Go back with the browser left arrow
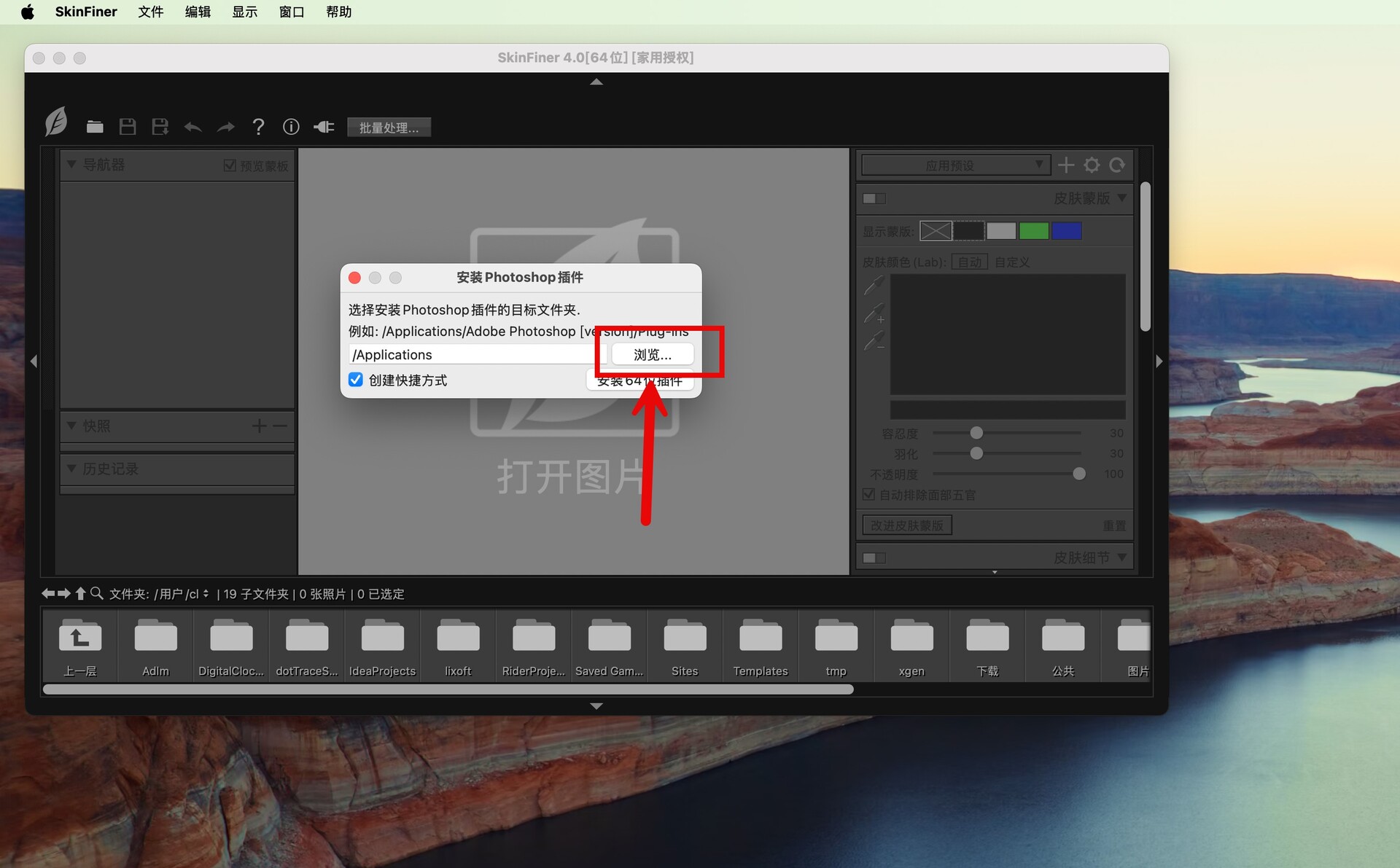The image size is (1400, 868). (48, 594)
